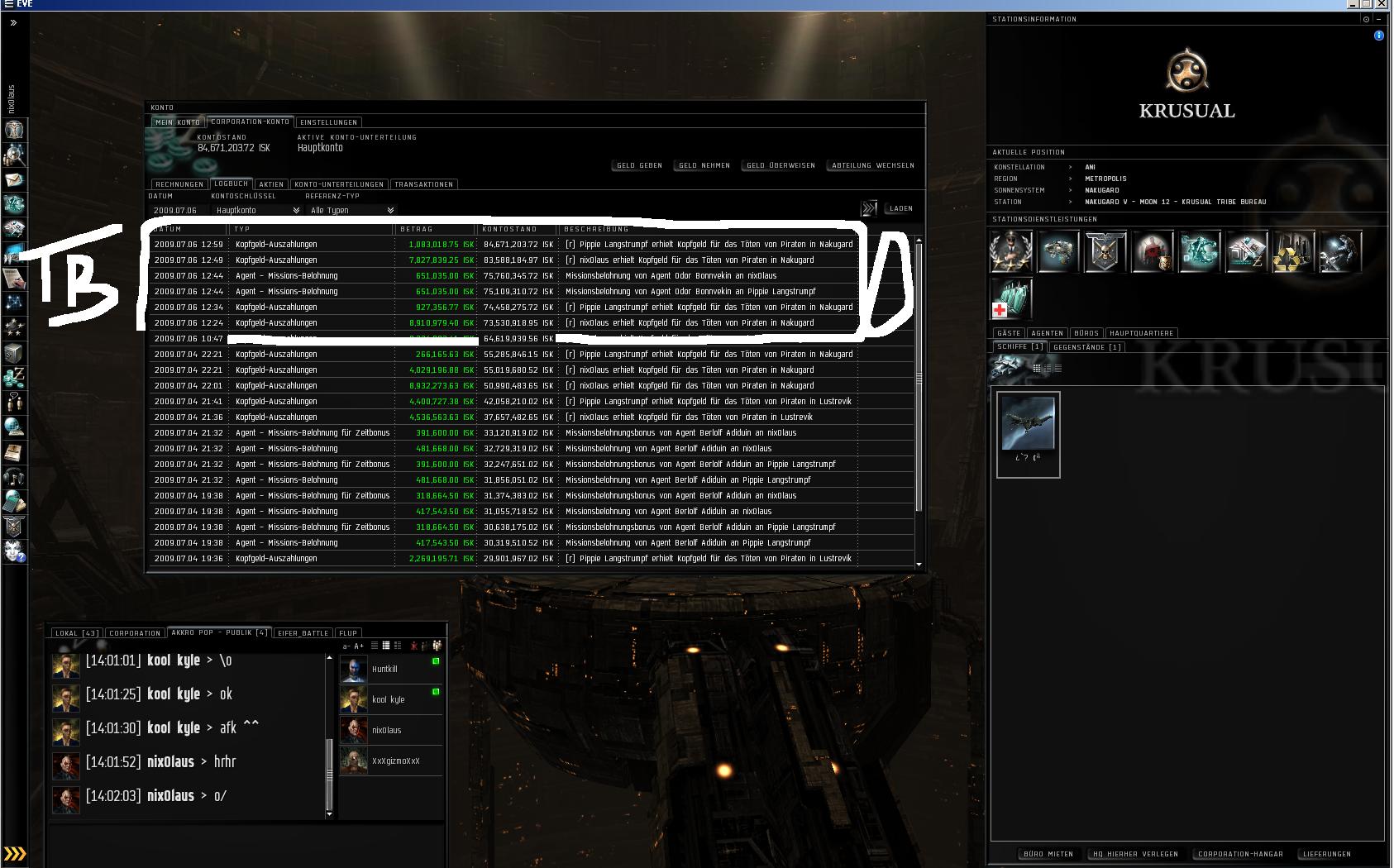Image resolution: width=1394 pixels, height=868 pixels.
Task: Select the third chat text layout icon
Action: pyautogui.click(x=398, y=646)
